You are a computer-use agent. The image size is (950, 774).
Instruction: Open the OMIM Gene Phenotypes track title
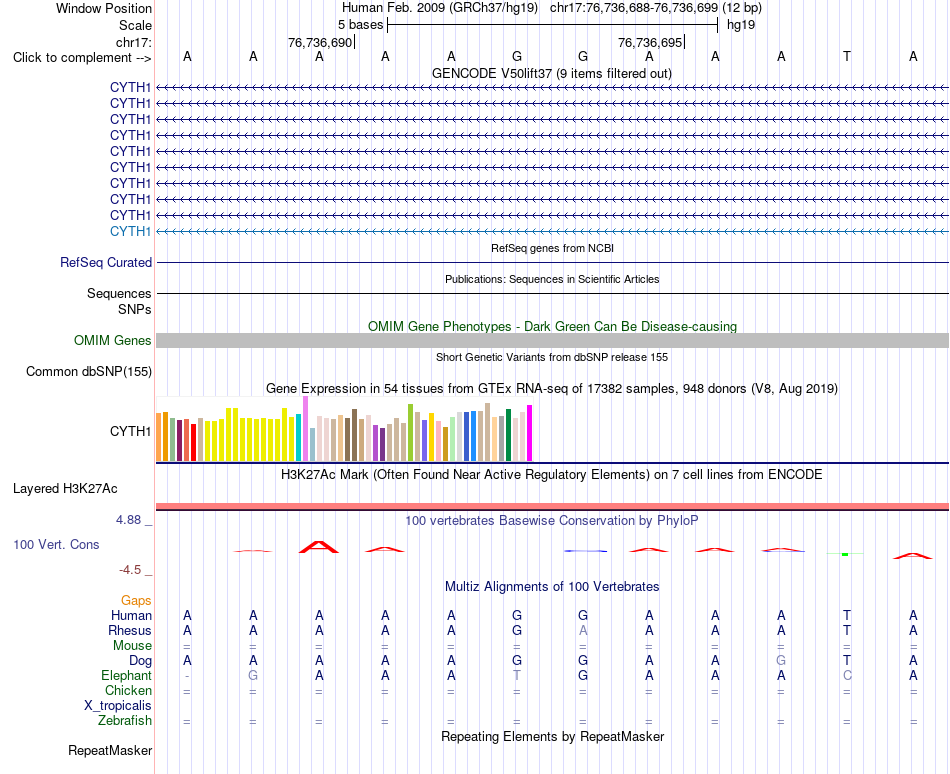552,326
